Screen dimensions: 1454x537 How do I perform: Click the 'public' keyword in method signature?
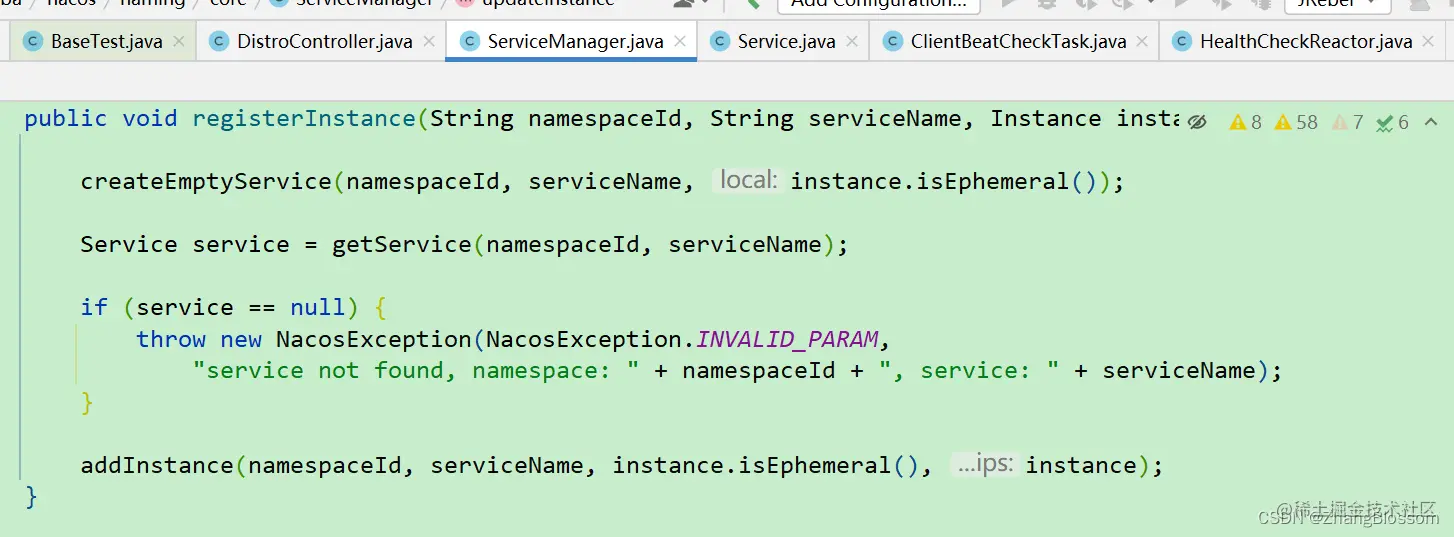pos(66,118)
